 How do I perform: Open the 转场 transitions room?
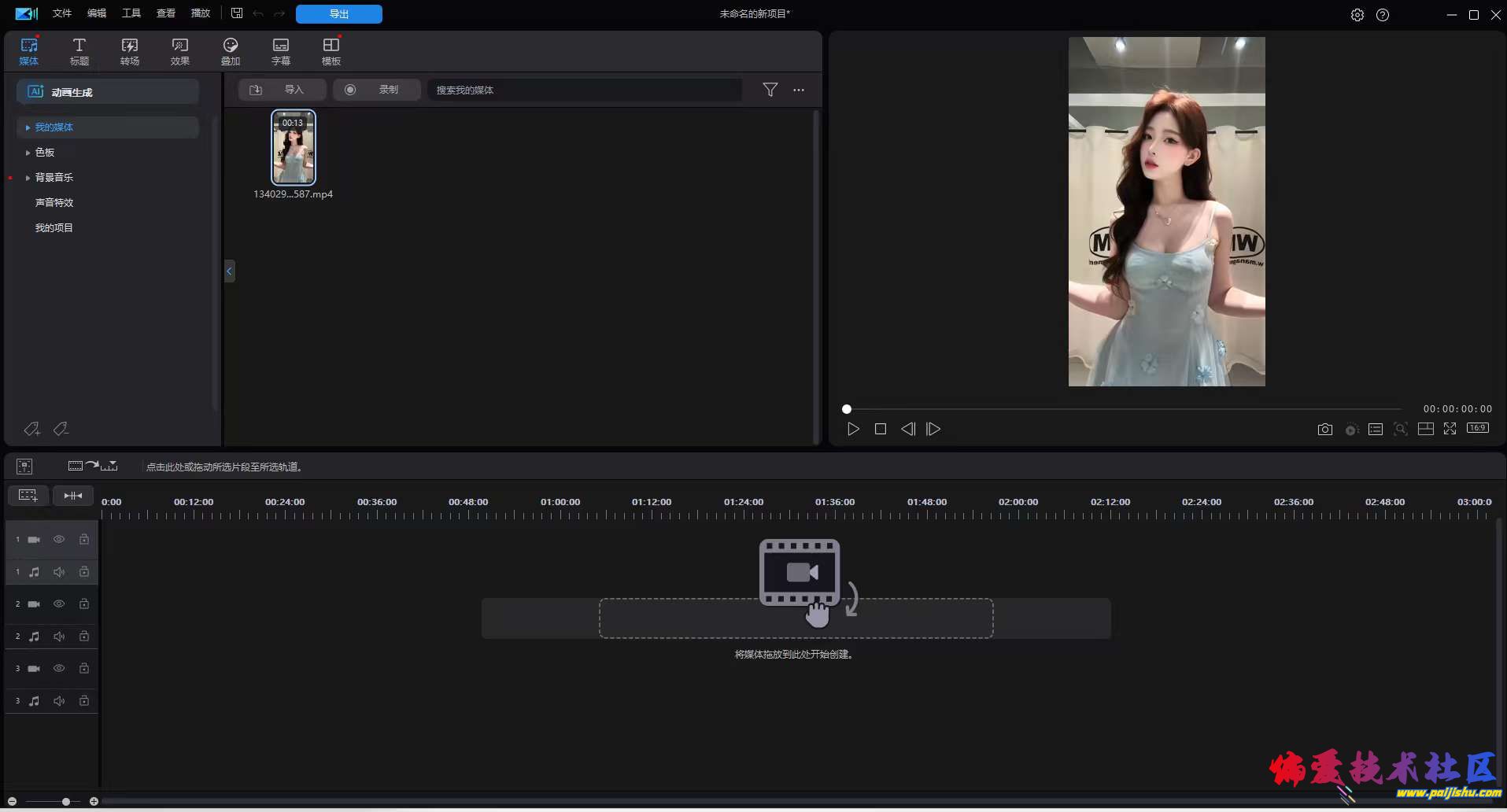130,51
